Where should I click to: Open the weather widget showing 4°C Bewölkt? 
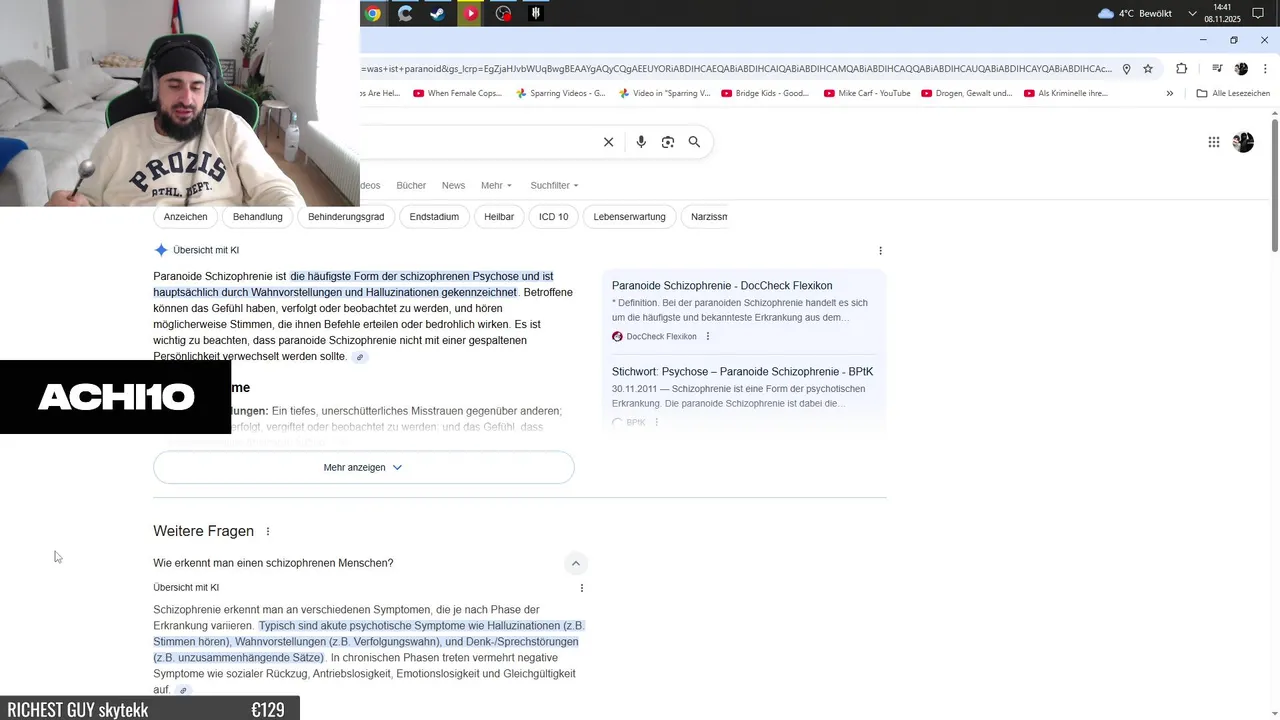pos(1137,13)
